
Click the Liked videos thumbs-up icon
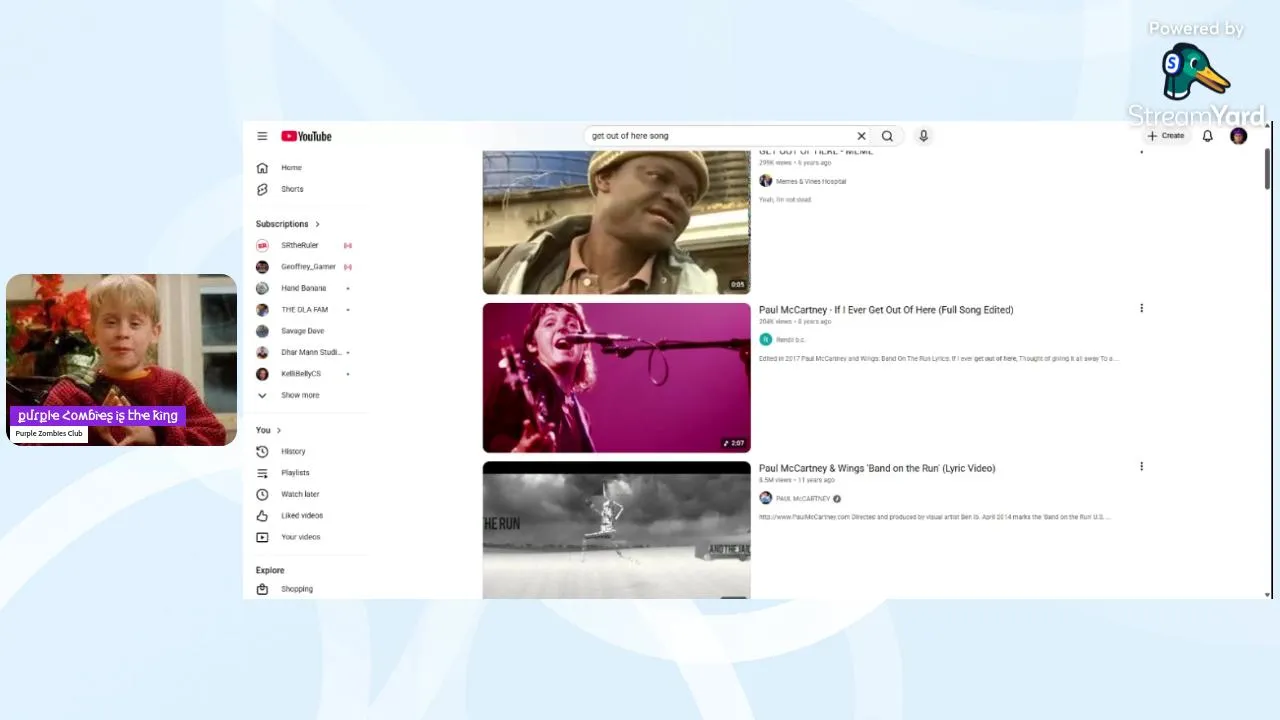(262, 516)
